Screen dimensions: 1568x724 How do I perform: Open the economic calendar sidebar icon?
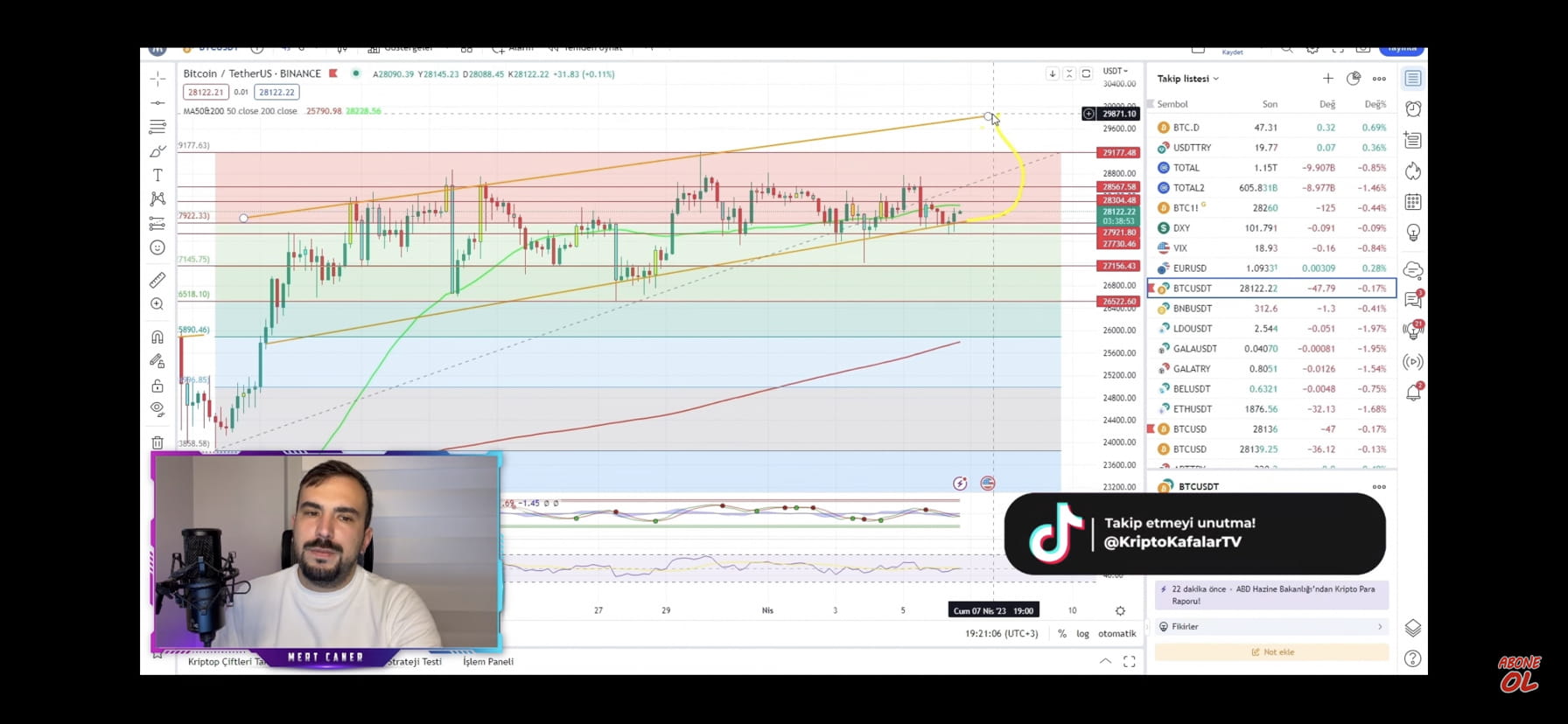pyautogui.click(x=1413, y=202)
